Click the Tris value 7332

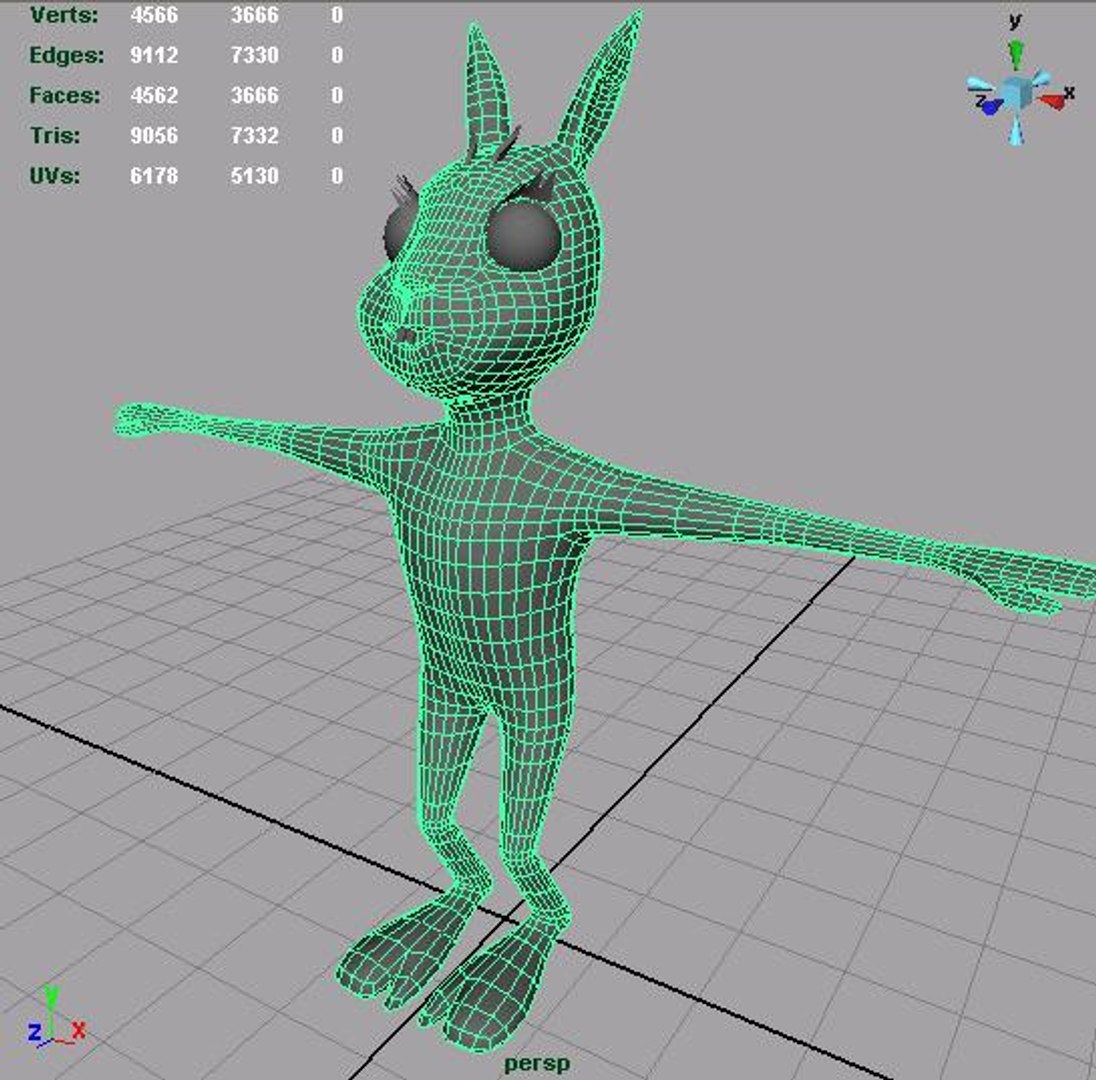(x=254, y=135)
